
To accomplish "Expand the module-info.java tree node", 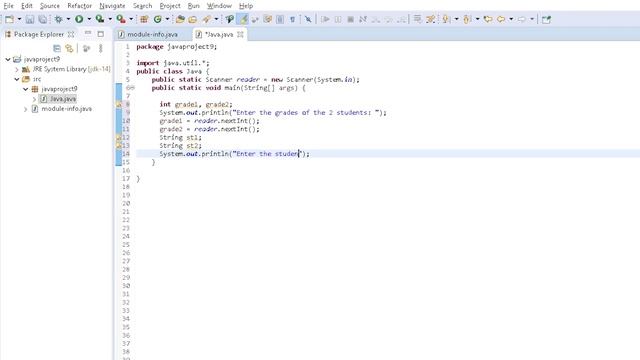I will point(25,109).
